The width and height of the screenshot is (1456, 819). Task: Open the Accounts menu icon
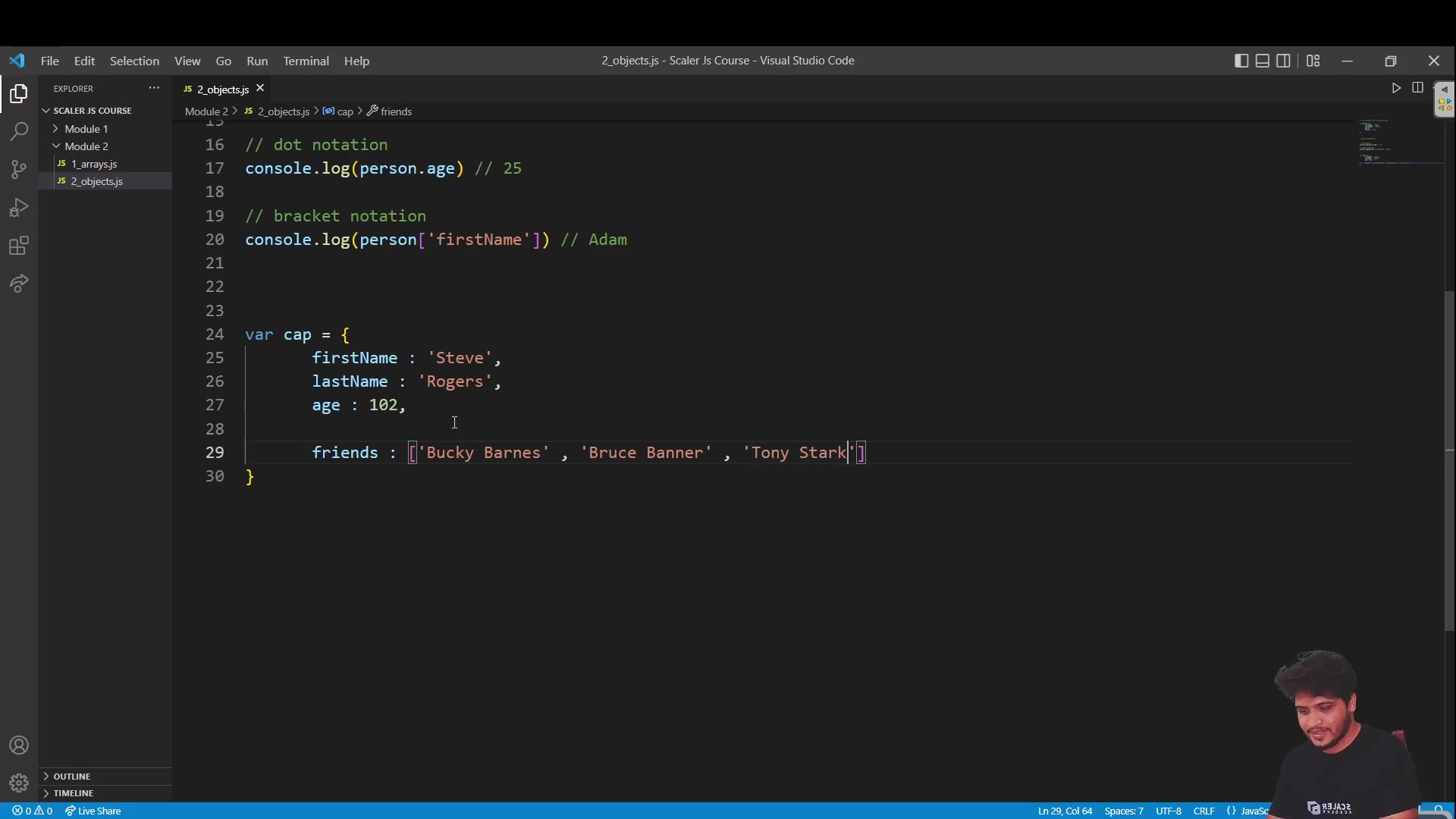click(x=19, y=745)
